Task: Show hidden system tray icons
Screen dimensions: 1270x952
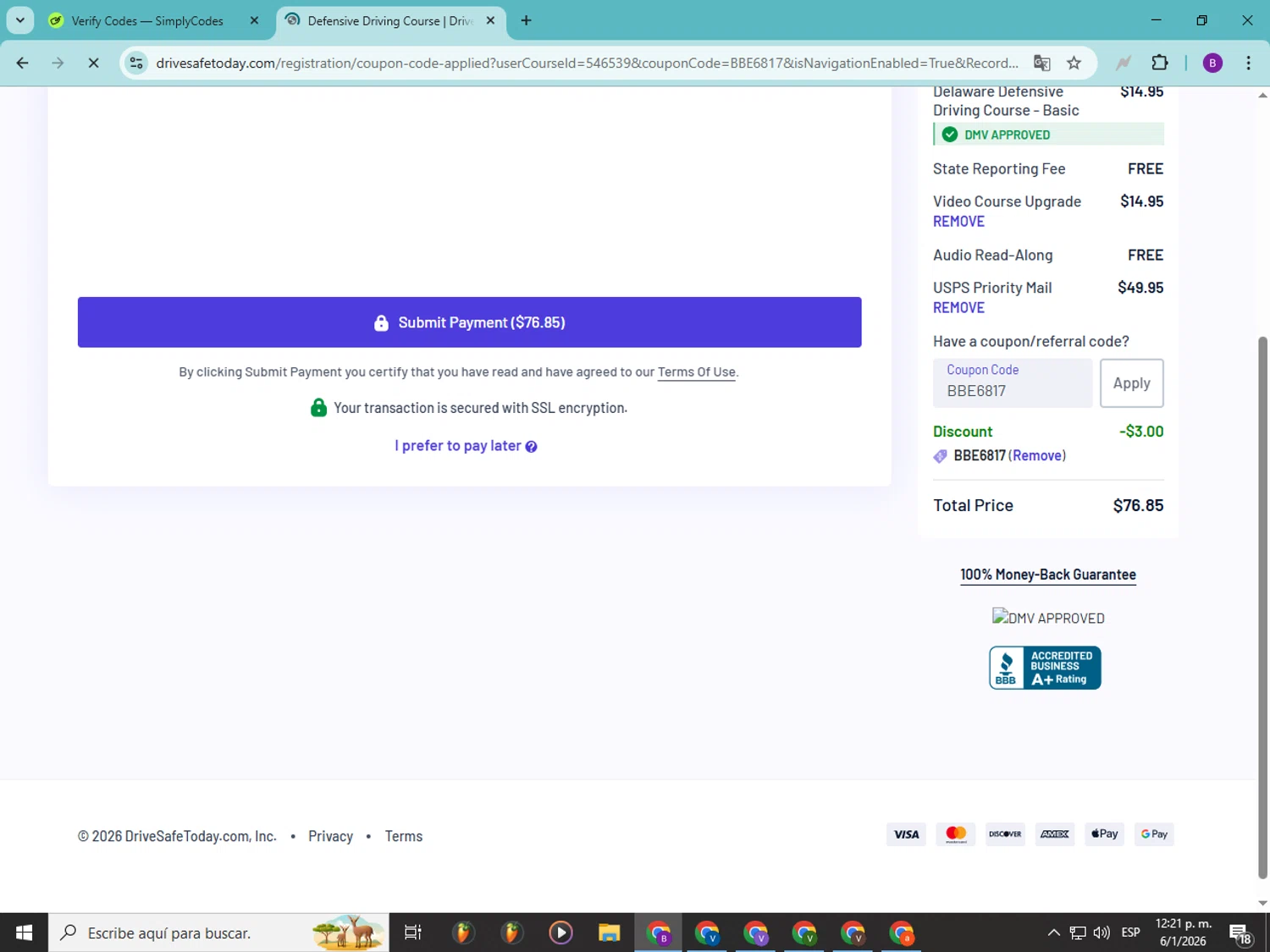Action: (1053, 933)
